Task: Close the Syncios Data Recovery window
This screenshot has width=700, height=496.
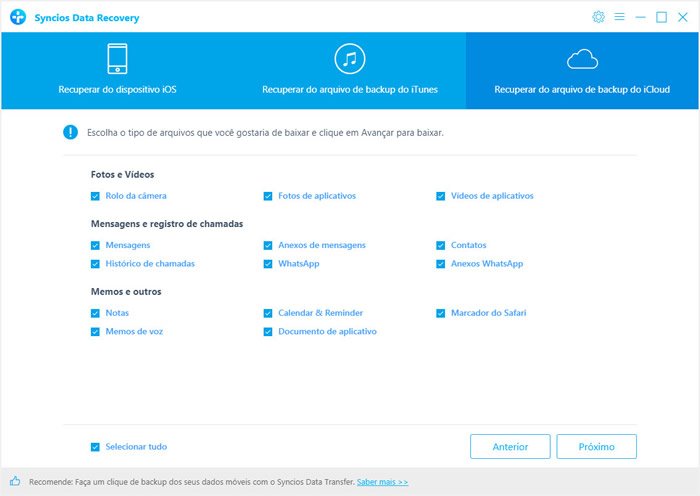Action: (x=683, y=17)
